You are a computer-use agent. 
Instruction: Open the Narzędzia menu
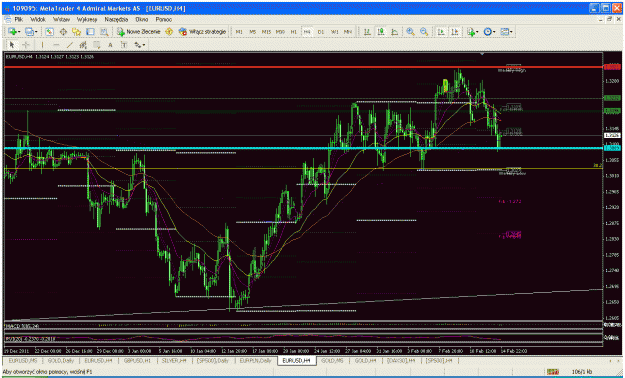pyautogui.click(x=116, y=19)
